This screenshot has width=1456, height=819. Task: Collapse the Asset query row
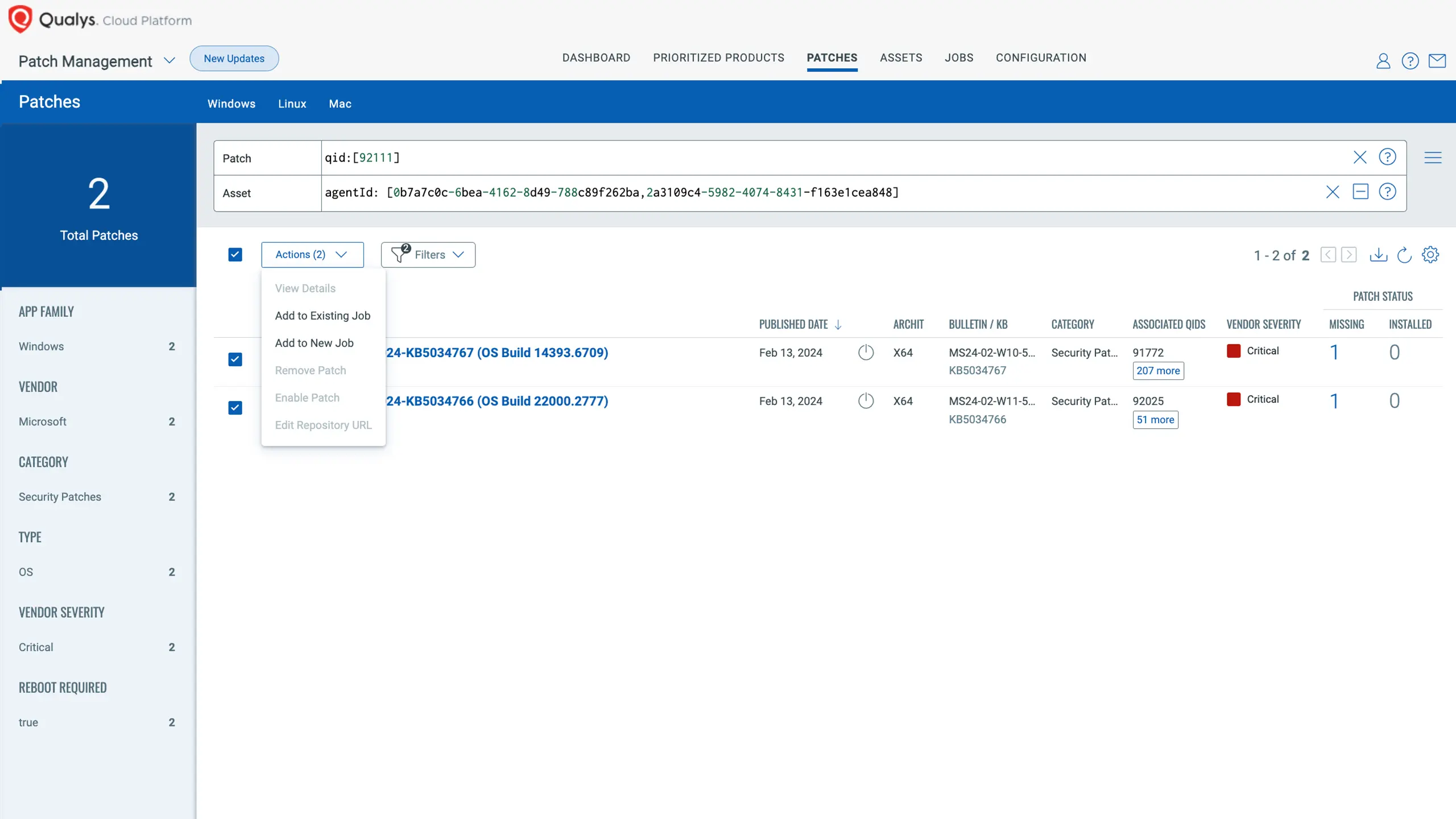pyautogui.click(x=1360, y=192)
